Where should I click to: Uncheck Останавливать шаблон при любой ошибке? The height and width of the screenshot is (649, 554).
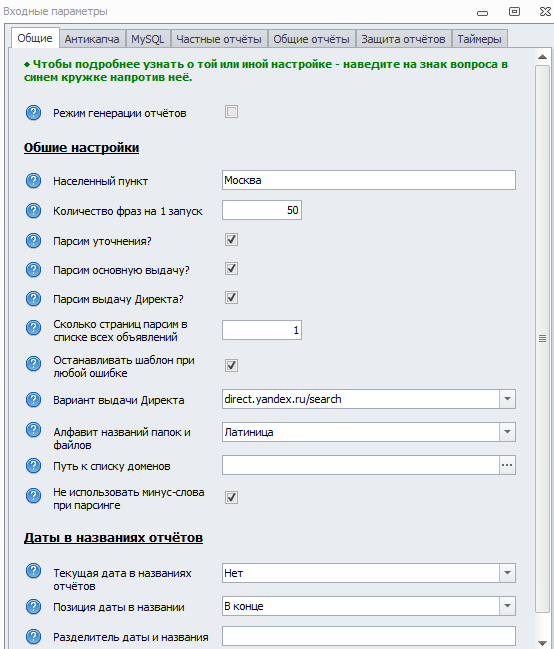point(231,365)
